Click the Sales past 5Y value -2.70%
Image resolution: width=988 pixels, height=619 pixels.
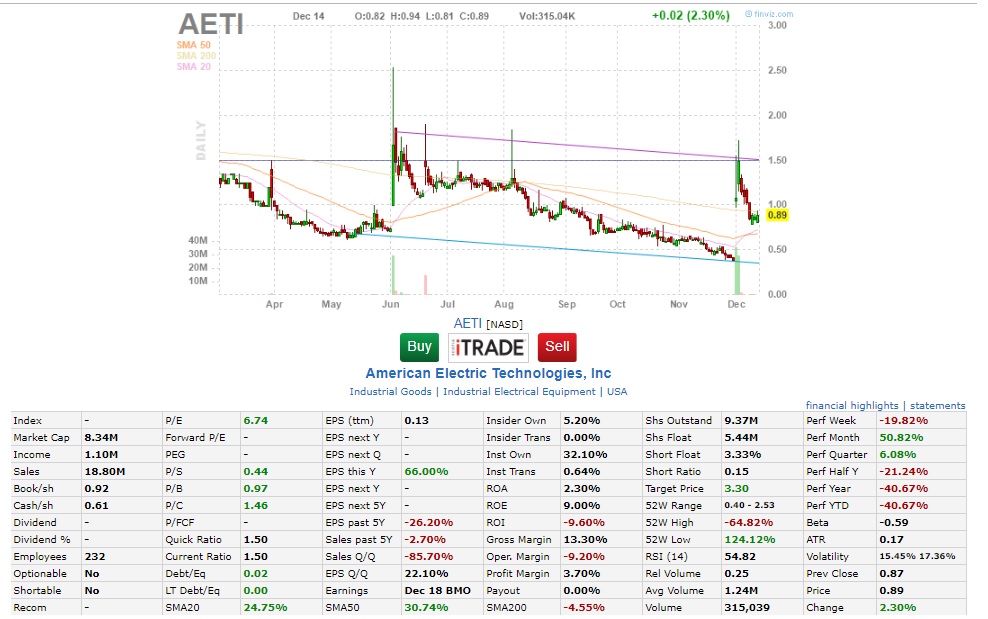coord(425,540)
